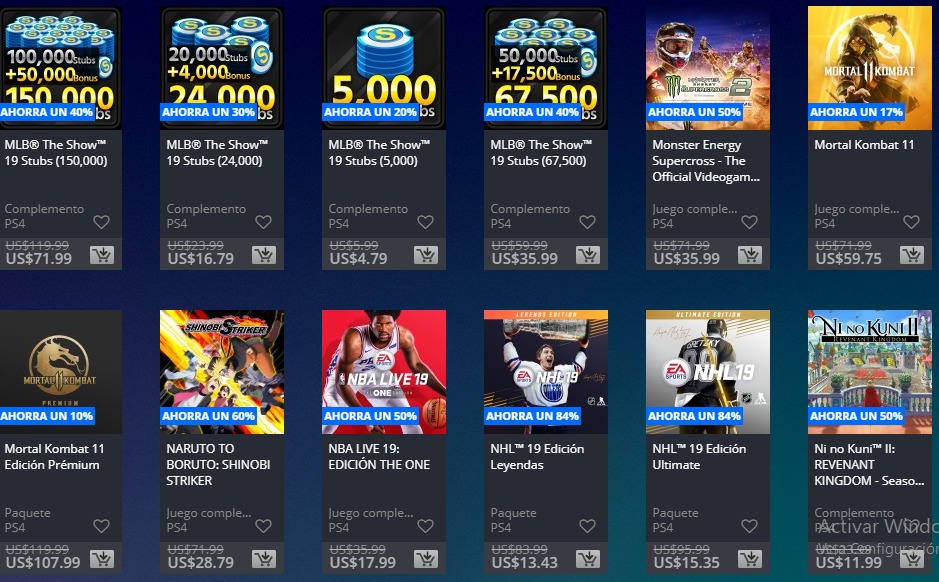Toggle heart on NHL 19 Edición Ultimate
Image resolution: width=939 pixels, height=582 pixels.
749,526
